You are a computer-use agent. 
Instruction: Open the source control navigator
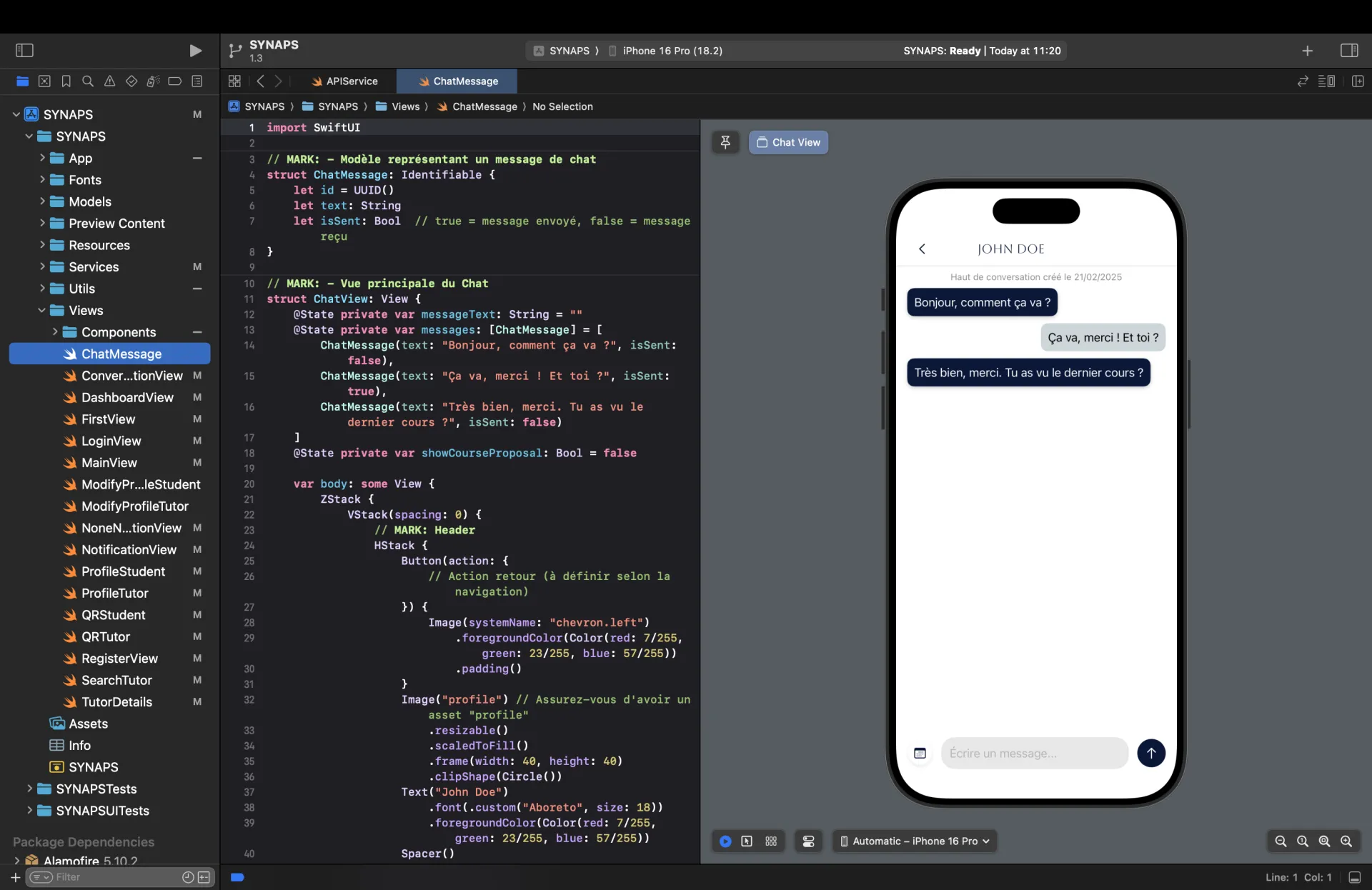[44, 81]
